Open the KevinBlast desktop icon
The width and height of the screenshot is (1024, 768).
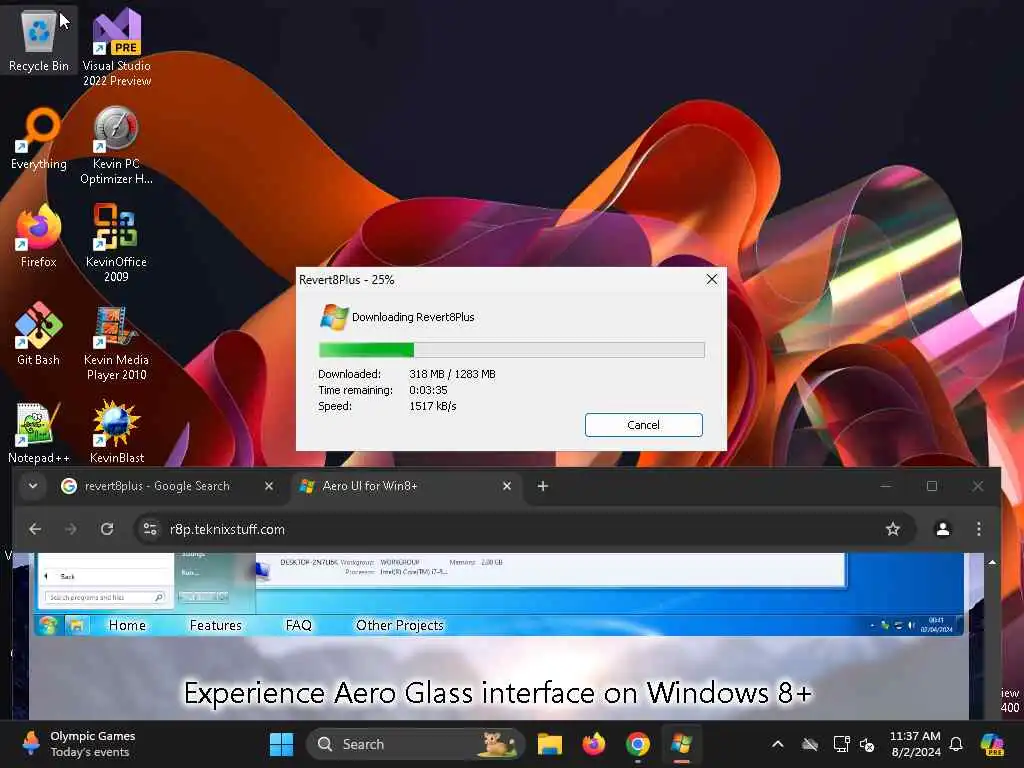pos(116,432)
